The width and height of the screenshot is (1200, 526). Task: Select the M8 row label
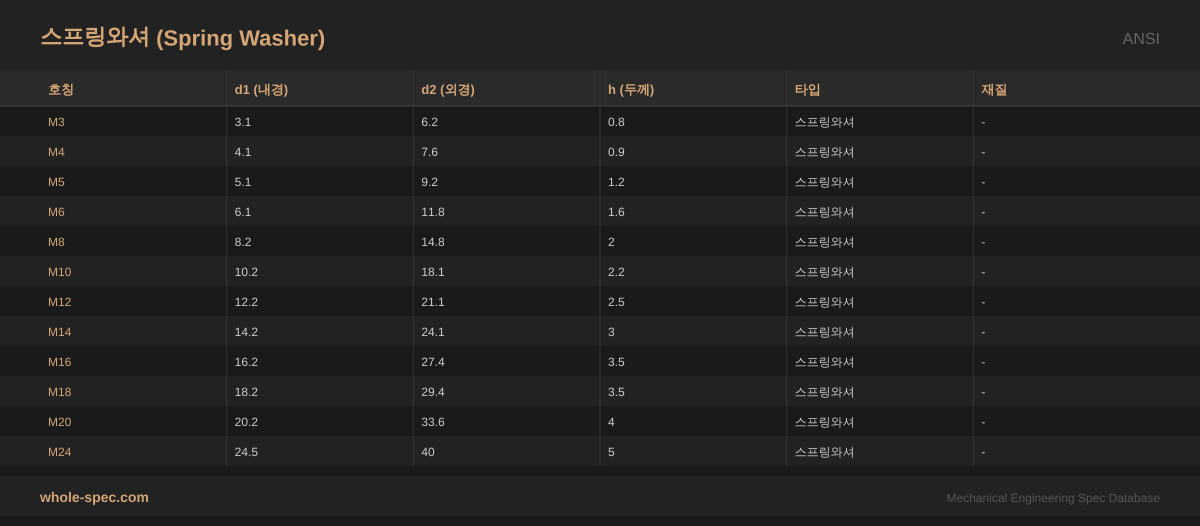pos(56,242)
